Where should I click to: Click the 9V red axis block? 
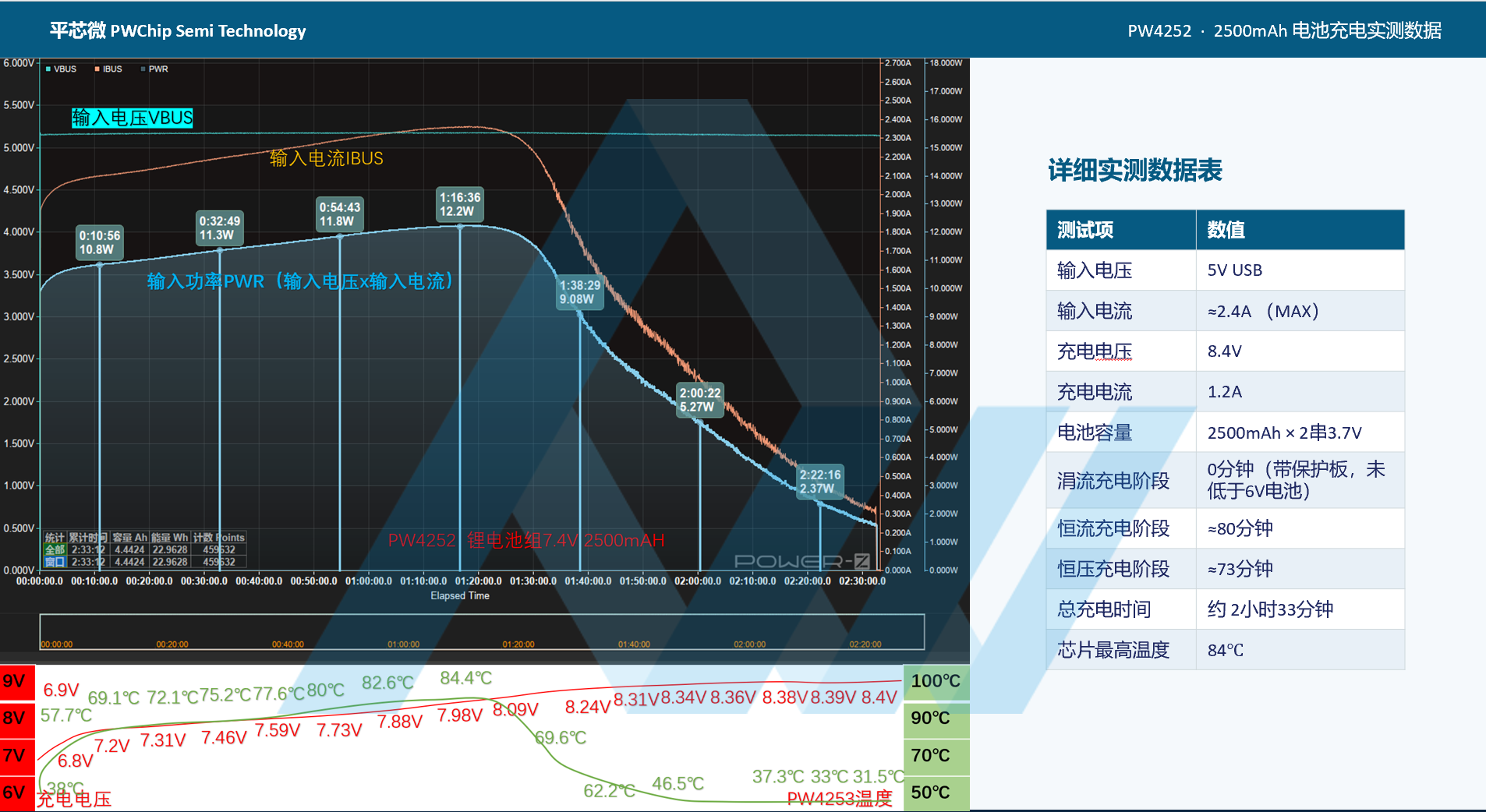tap(17, 682)
